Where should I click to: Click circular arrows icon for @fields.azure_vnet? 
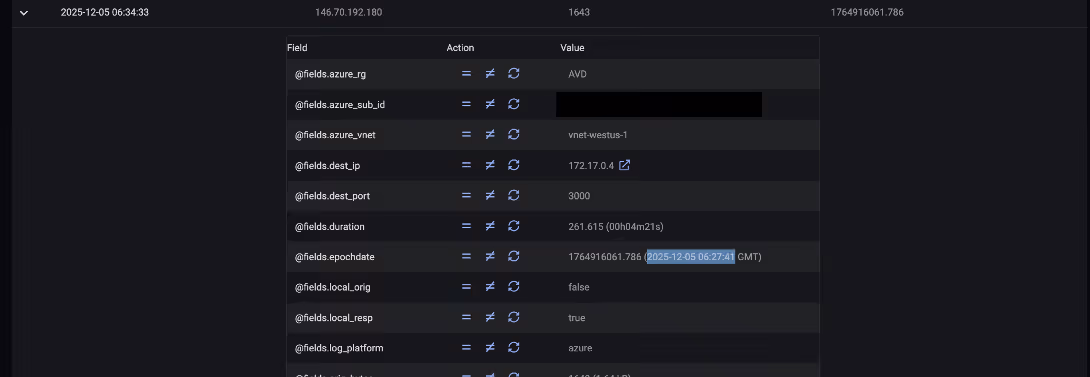pyautogui.click(x=514, y=135)
